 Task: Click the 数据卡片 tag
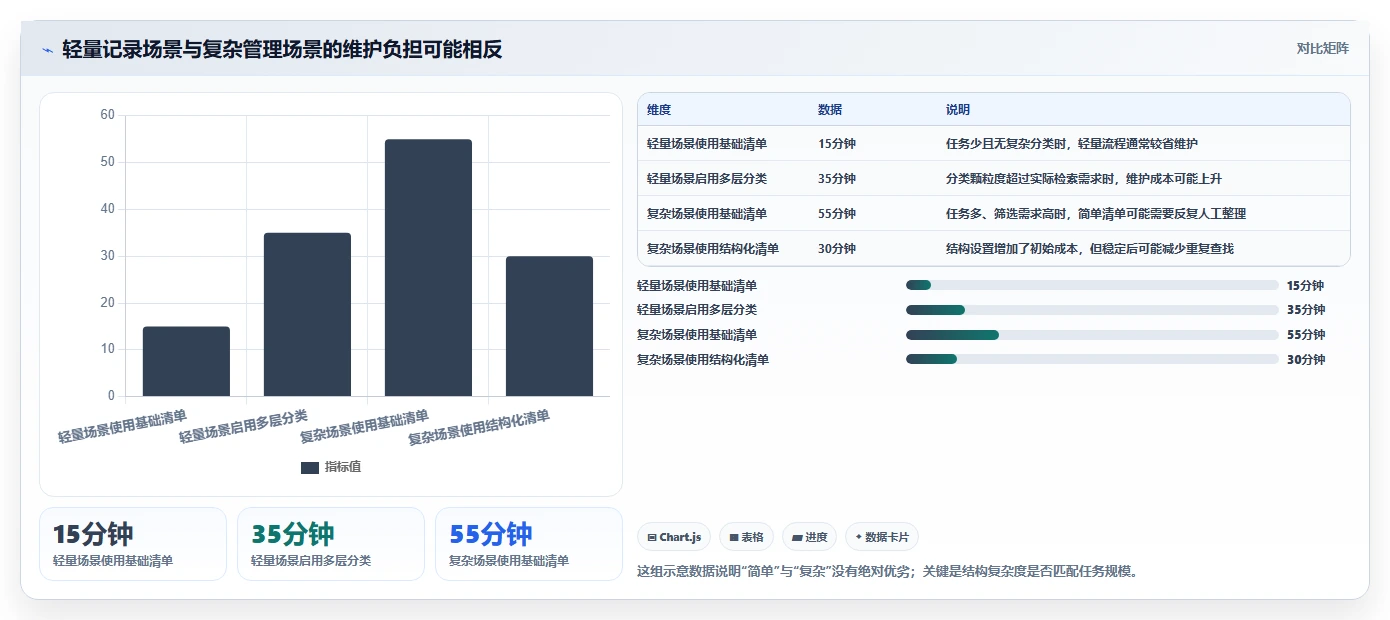point(882,537)
